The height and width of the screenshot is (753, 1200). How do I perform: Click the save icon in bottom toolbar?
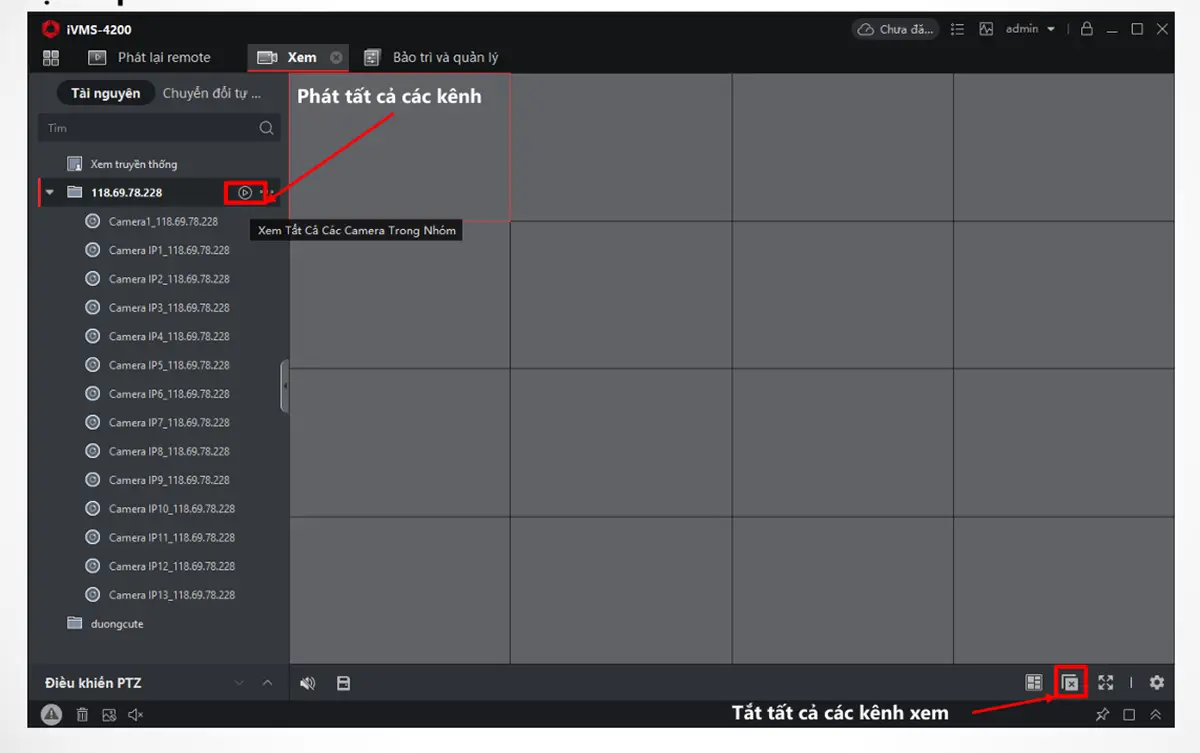[343, 684]
